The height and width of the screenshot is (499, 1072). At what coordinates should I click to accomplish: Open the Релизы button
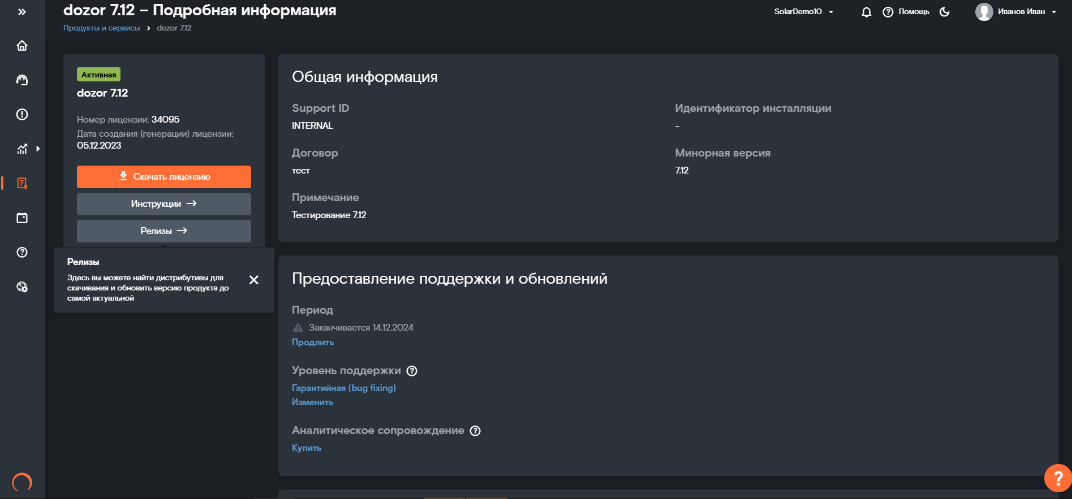(164, 230)
